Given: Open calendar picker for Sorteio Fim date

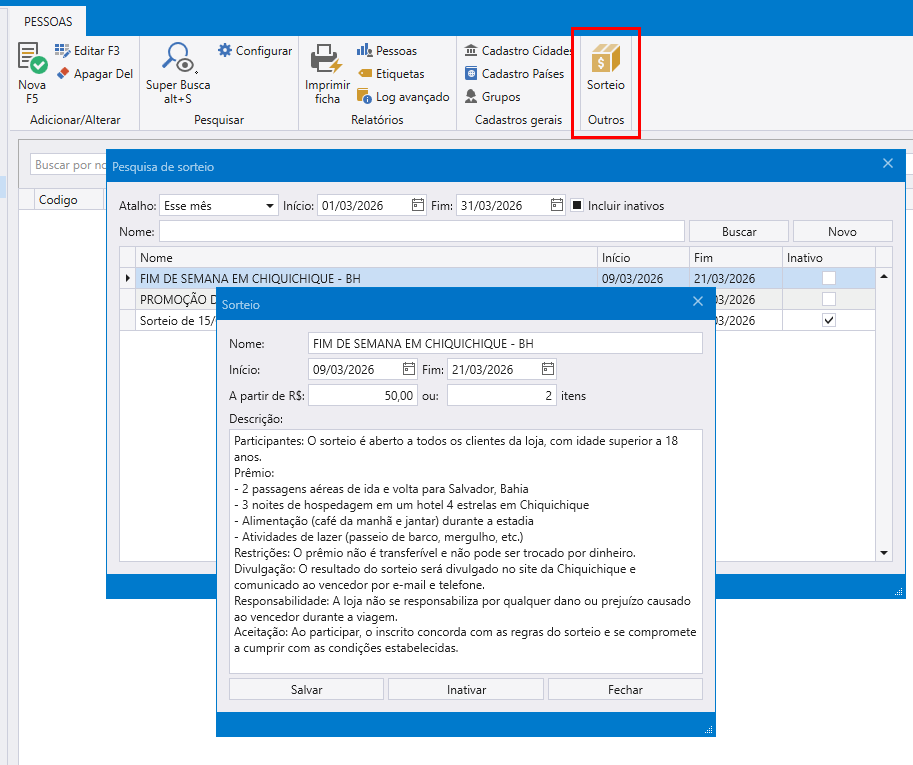Looking at the screenshot, I should point(547,369).
